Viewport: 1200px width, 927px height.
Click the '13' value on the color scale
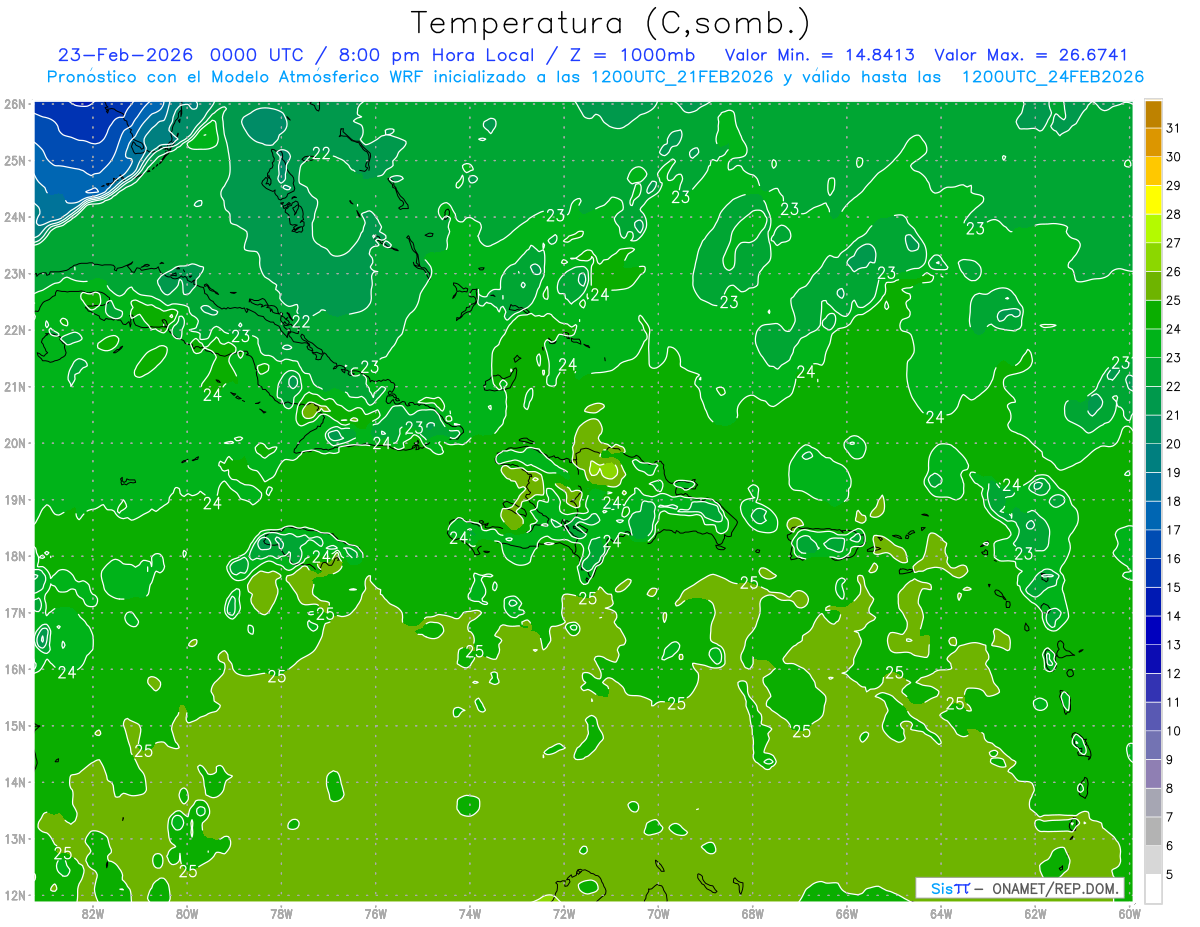click(x=1174, y=645)
